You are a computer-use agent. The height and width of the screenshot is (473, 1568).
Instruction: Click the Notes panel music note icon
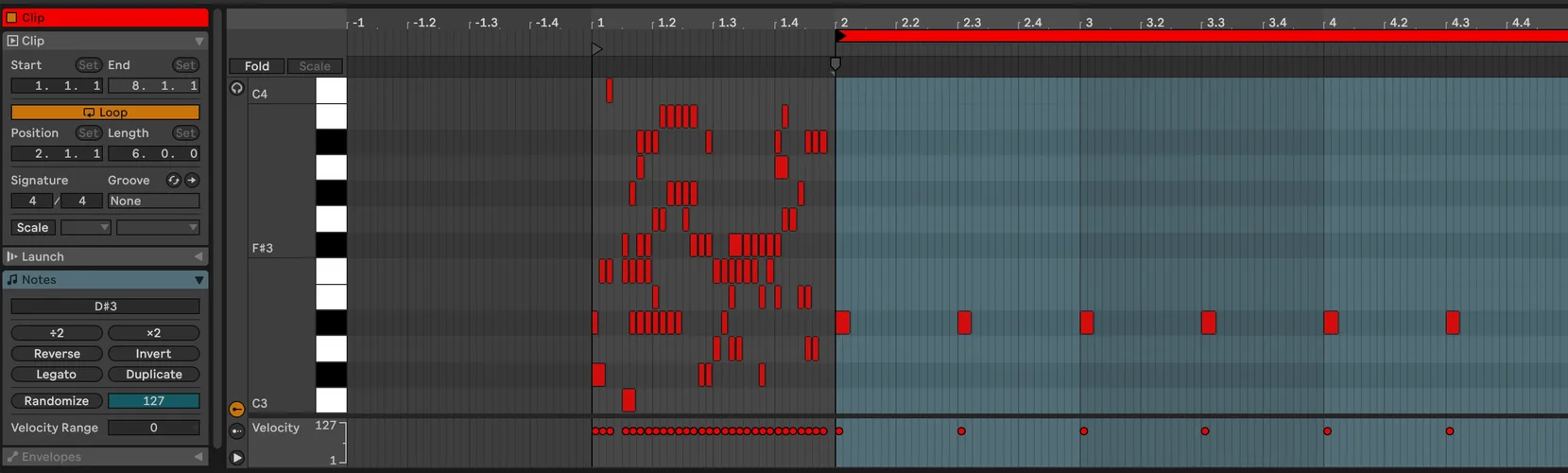[x=12, y=280]
